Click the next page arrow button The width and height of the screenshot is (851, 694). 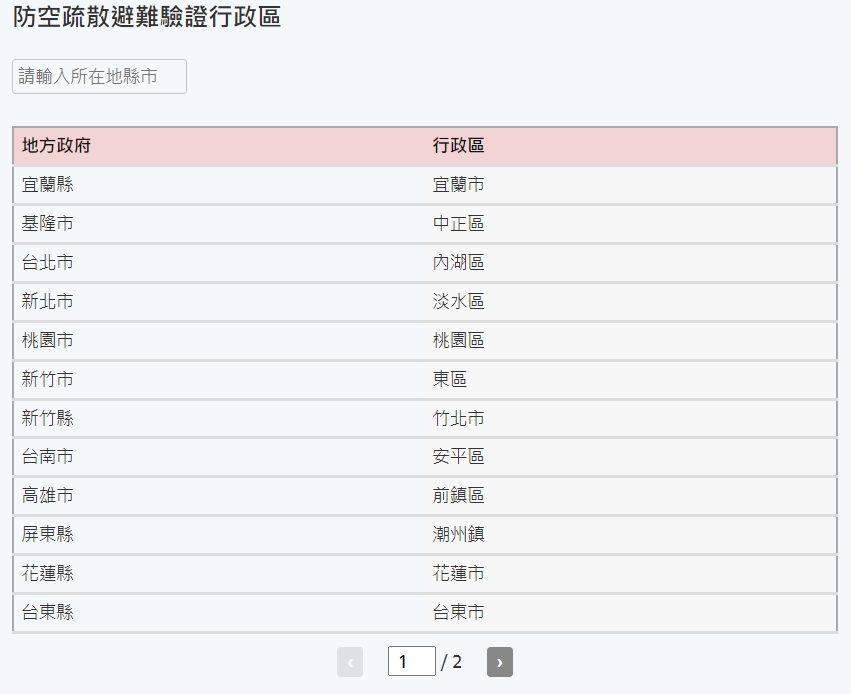[x=499, y=662]
